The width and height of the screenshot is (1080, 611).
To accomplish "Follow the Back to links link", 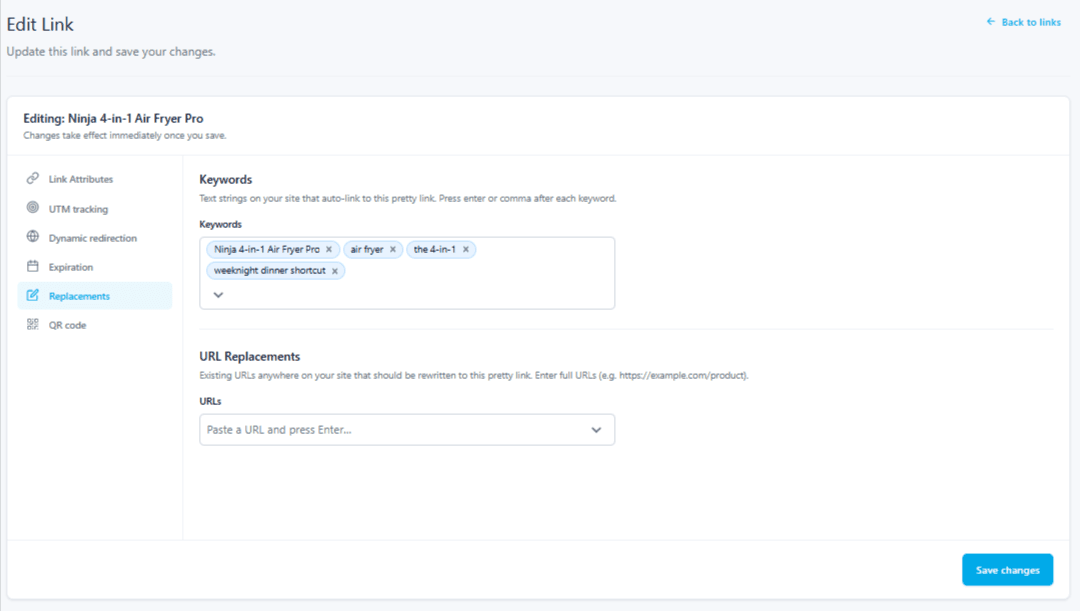I will [1030, 22].
